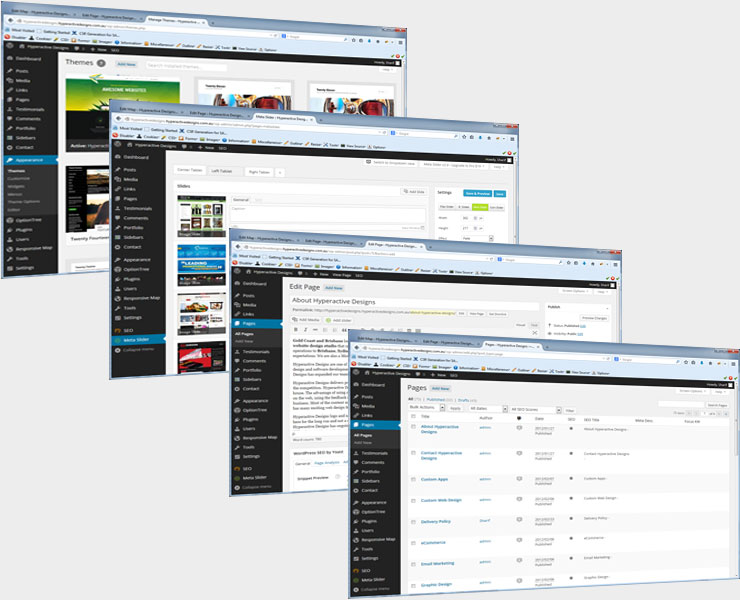Open Meta Slider in the Pages window sidebar
Screen dimensions: 740x600
coord(373,580)
